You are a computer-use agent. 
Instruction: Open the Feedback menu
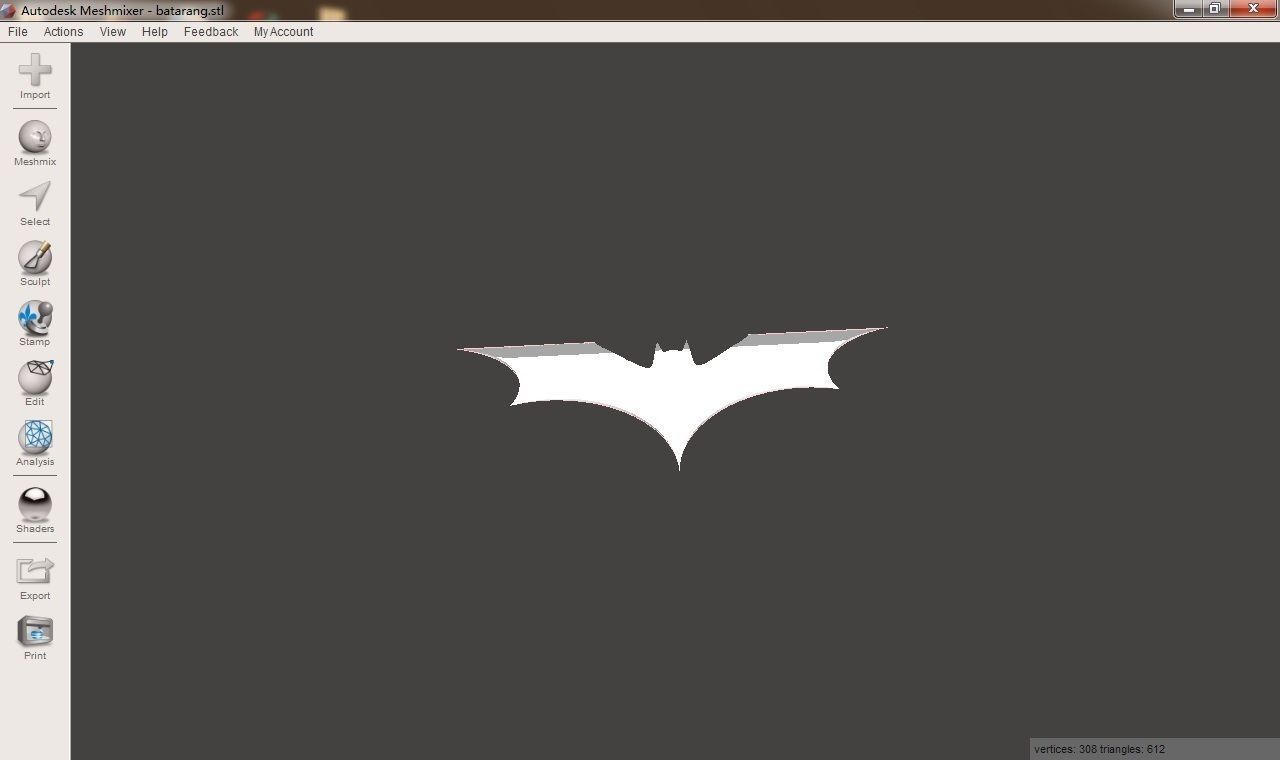coord(211,32)
